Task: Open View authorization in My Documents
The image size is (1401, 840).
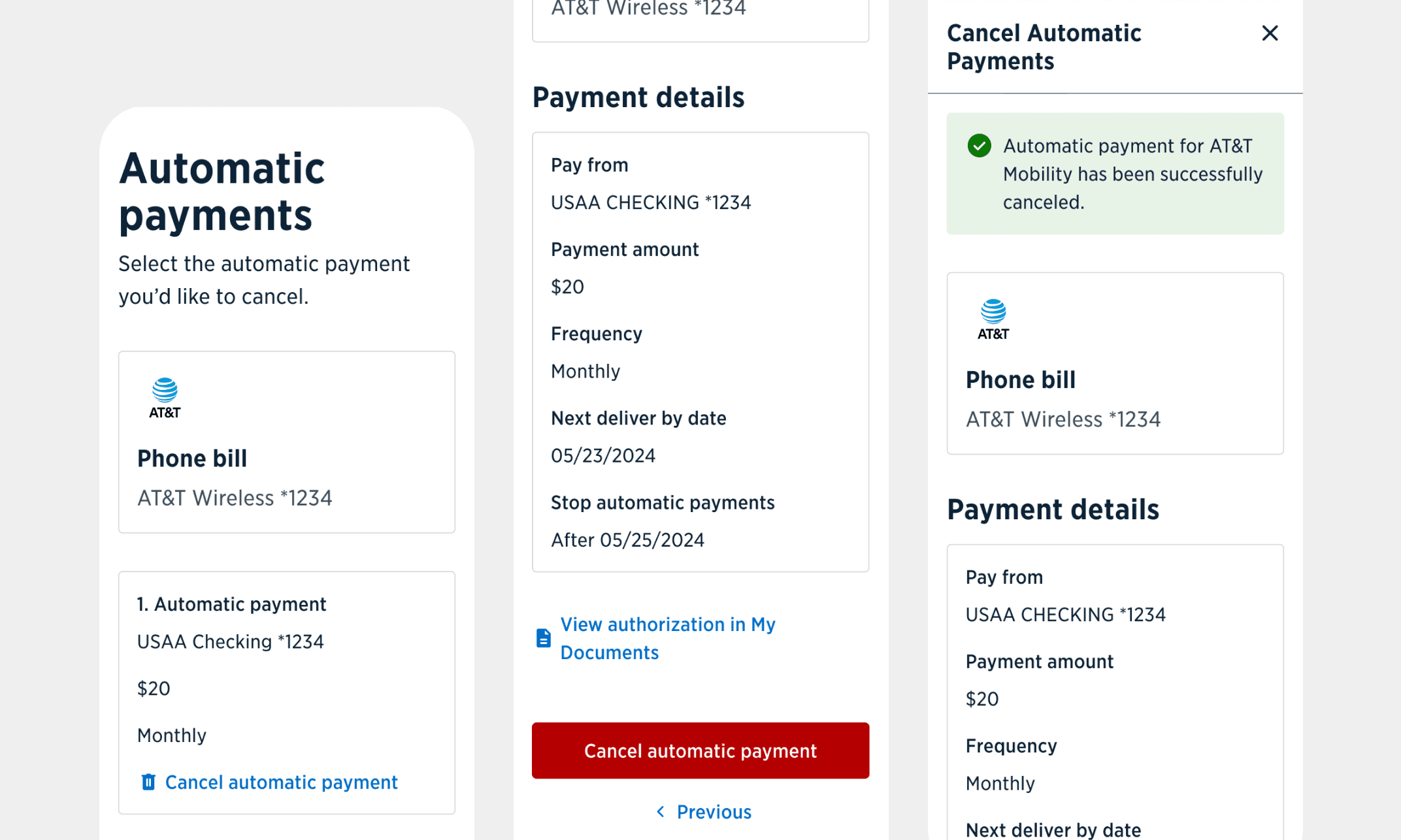Action: point(668,638)
